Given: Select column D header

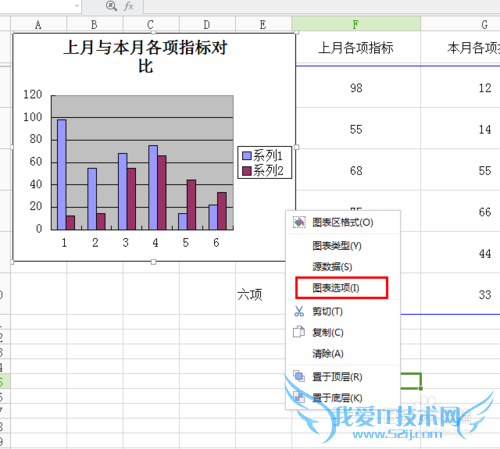Looking at the screenshot, I should (207, 24).
